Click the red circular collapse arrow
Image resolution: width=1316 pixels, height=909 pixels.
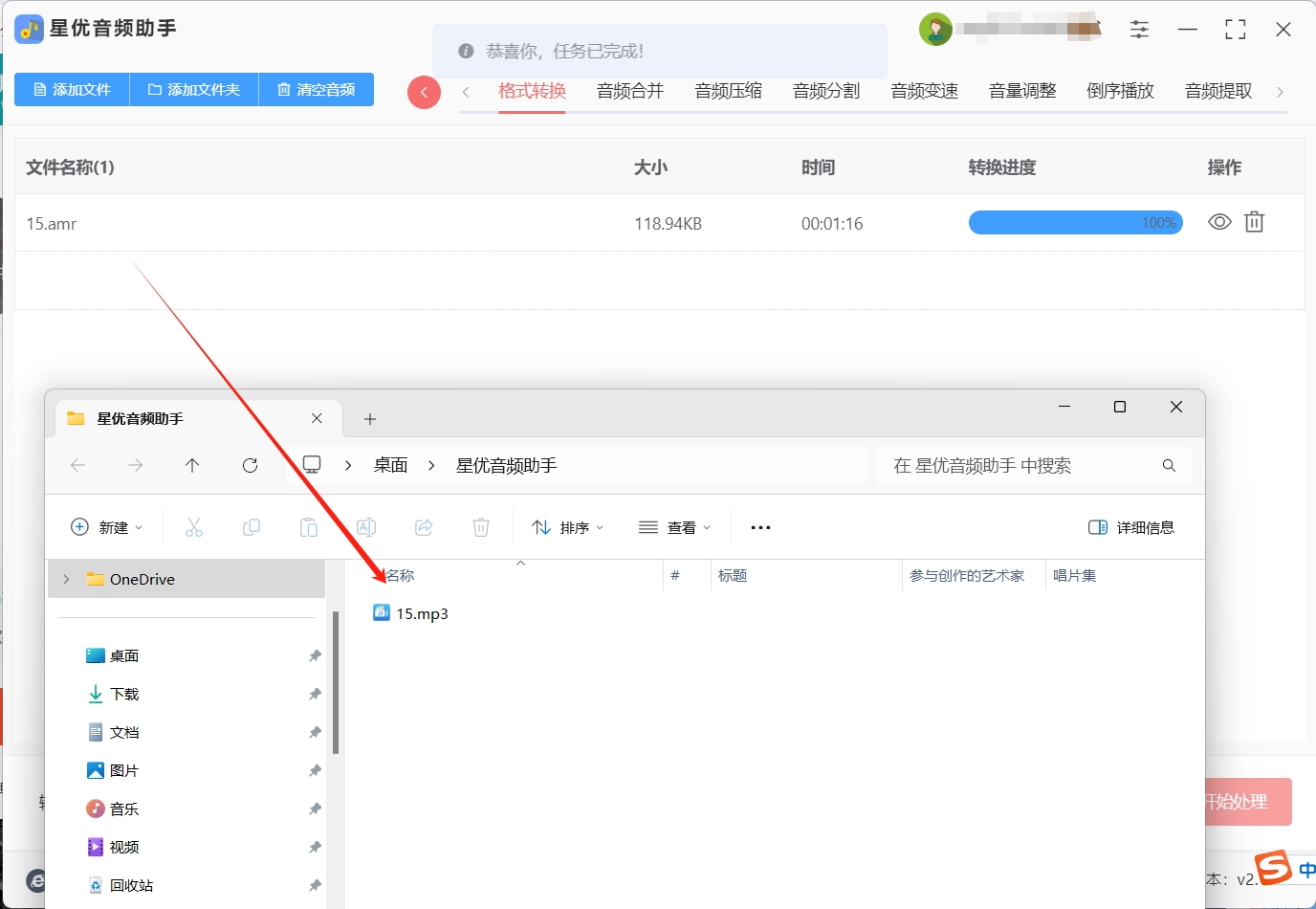pos(424,93)
